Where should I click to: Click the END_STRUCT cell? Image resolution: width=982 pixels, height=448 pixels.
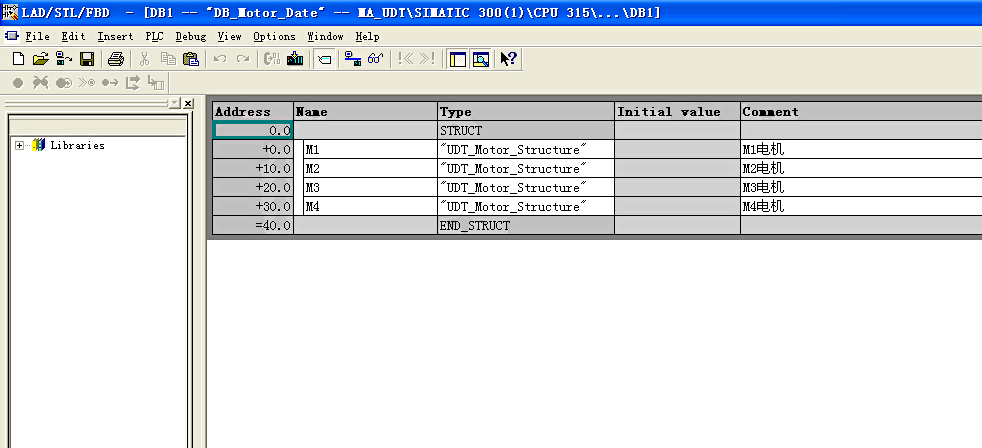pyautogui.click(x=525, y=226)
